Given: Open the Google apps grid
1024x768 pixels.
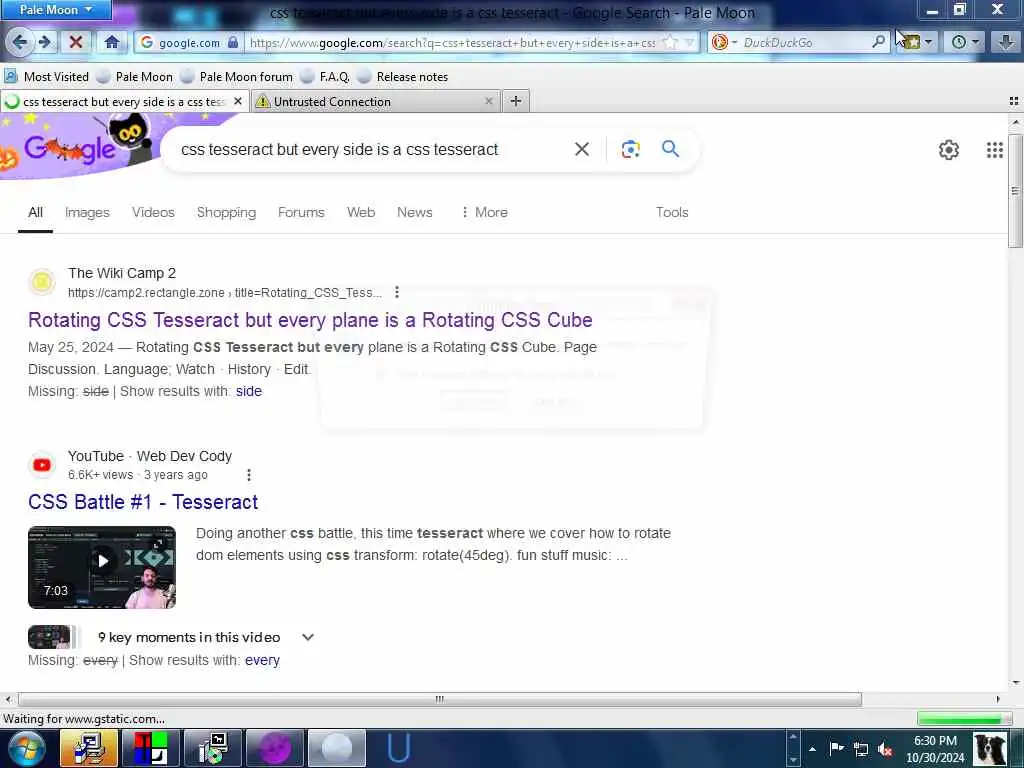Looking at the screenshot, I should click(995, 150).
